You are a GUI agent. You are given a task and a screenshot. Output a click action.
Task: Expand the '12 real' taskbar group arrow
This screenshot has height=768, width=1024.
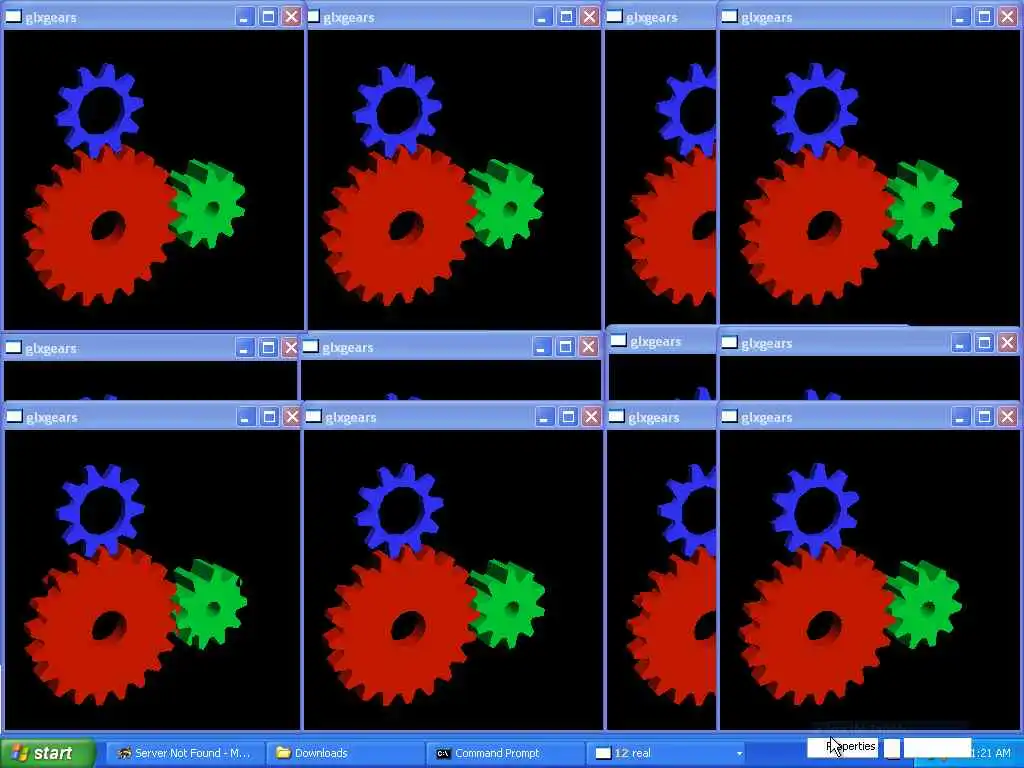point(739,754)
